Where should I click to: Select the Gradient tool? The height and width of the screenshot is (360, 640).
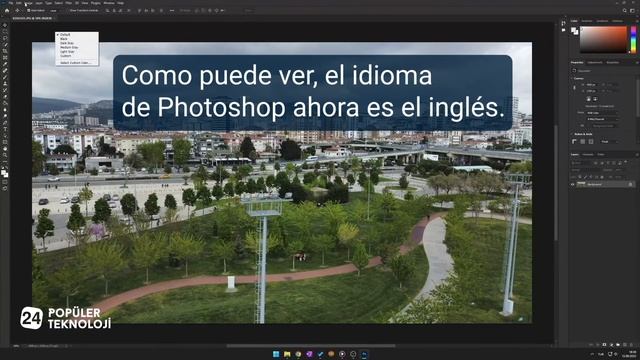click(5, 103)
